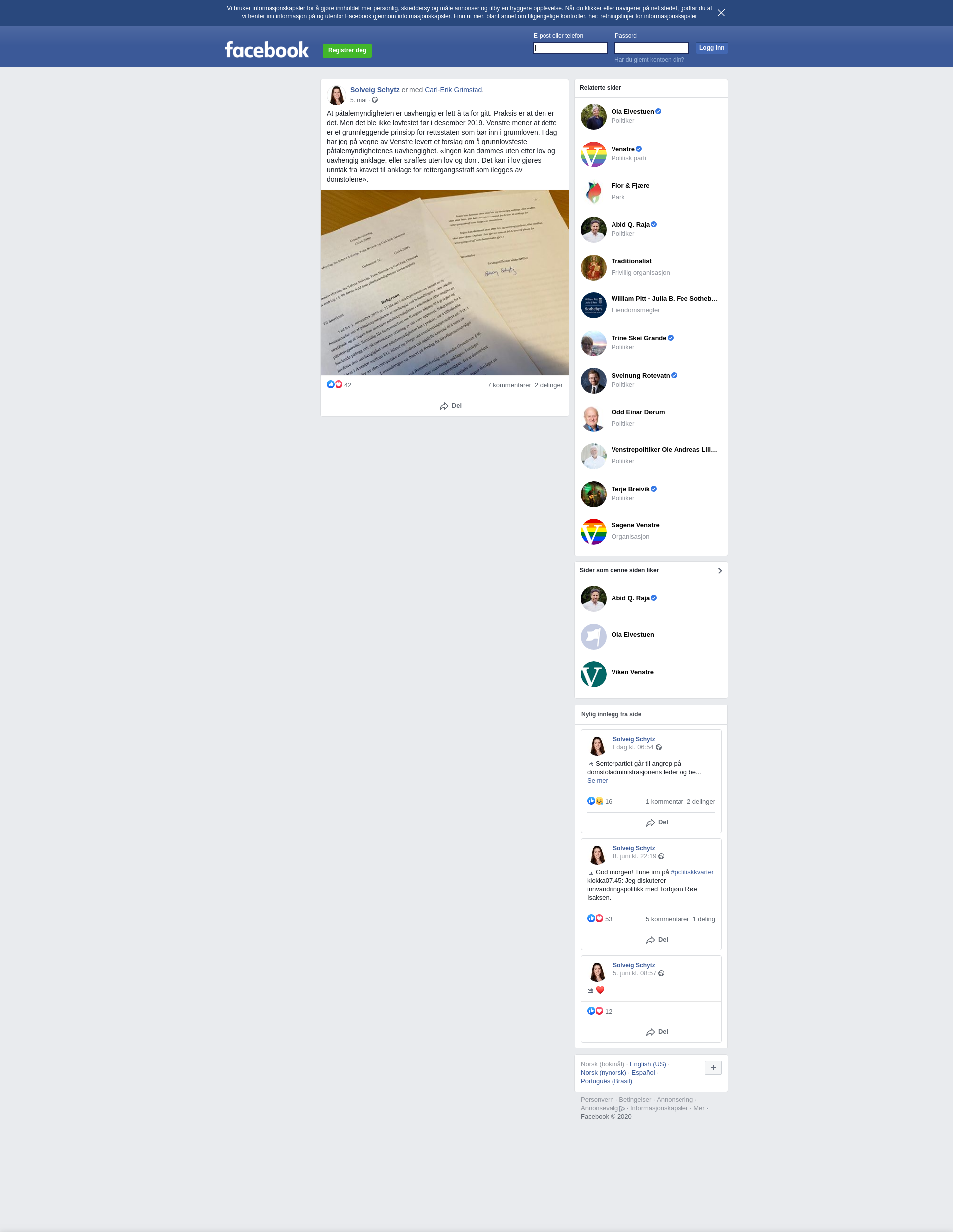This screenshot has height=1232, width=953.
Task: Open the Venstre rainbow page icon
Action: click(x=593, y=154)
